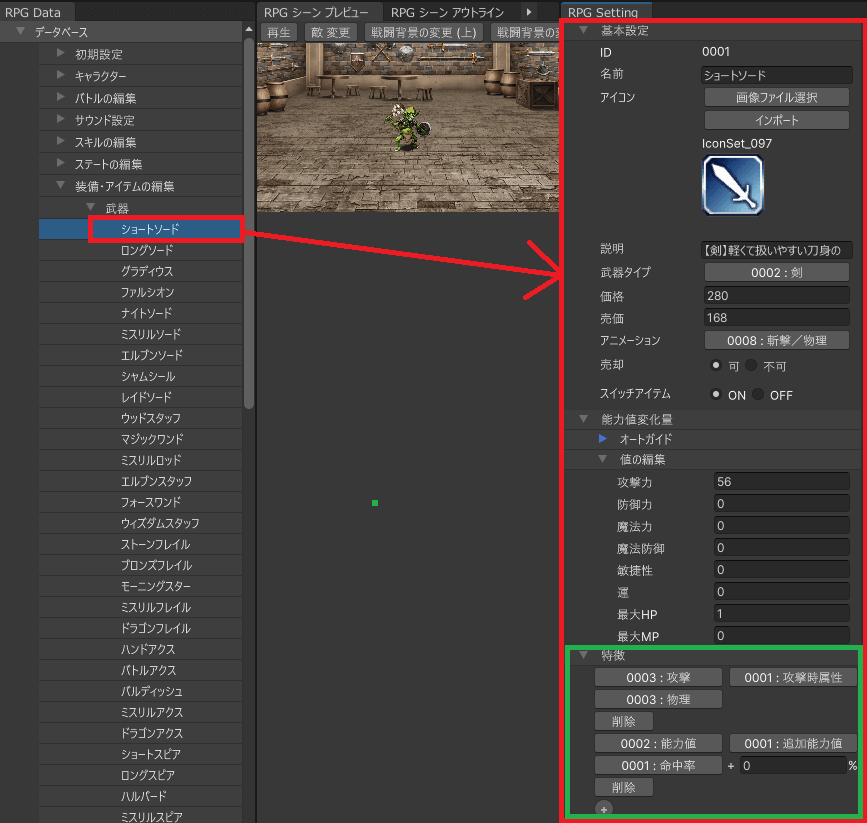The image size is (867, 823).
Task: Expand the キャラクター tree node
Action: point(61,76)
